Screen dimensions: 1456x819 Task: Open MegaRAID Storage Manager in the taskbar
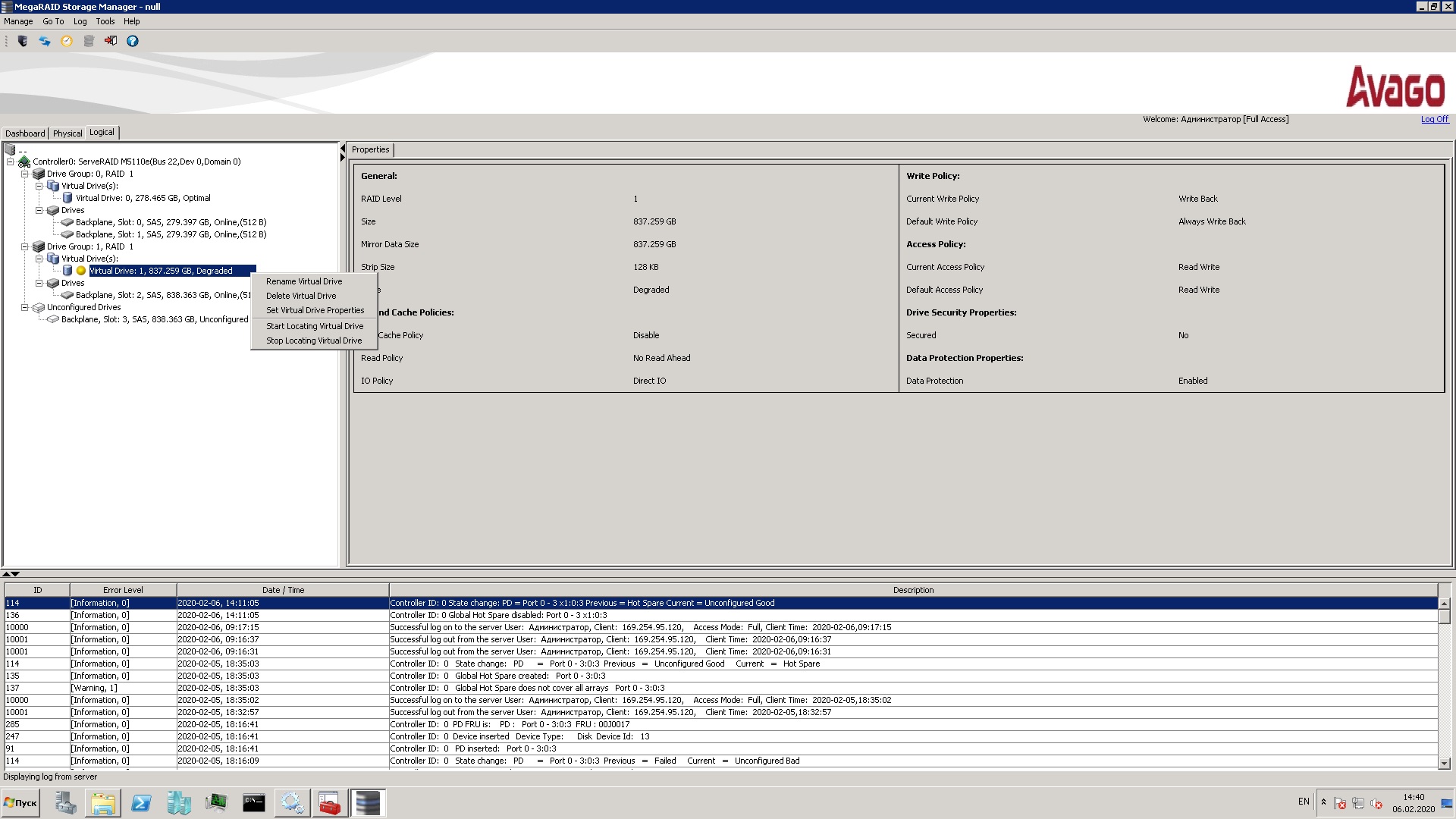point(367,803)
